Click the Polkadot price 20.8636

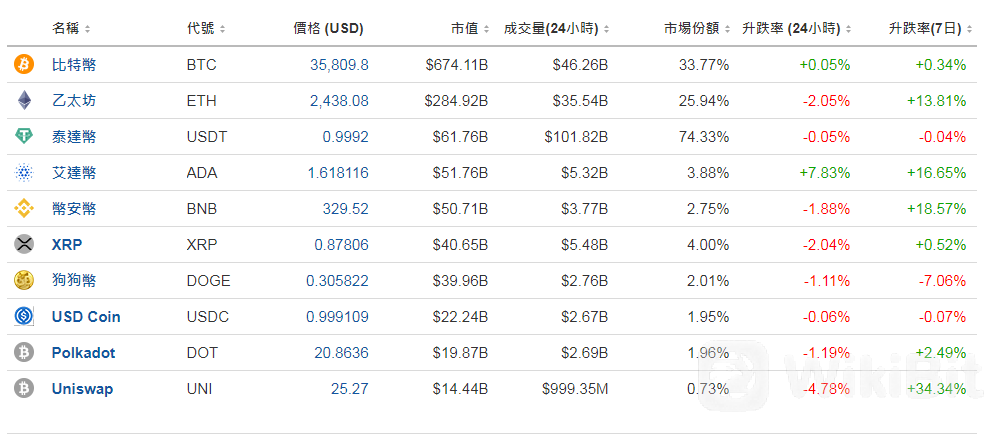(x=342, y=352)
